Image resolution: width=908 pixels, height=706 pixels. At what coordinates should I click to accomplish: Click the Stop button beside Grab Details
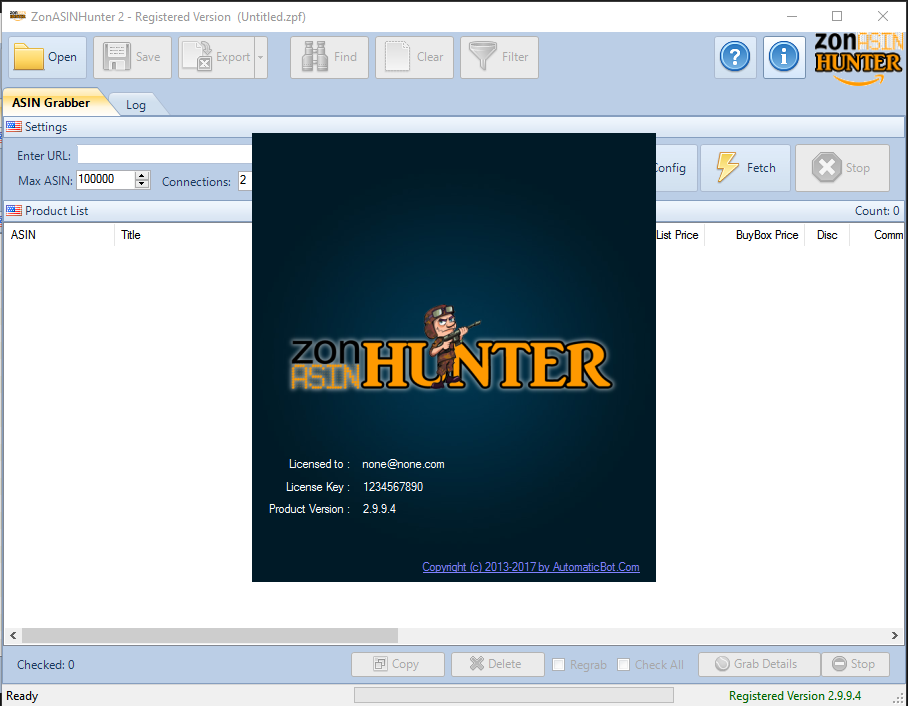(x=855, y=664)
